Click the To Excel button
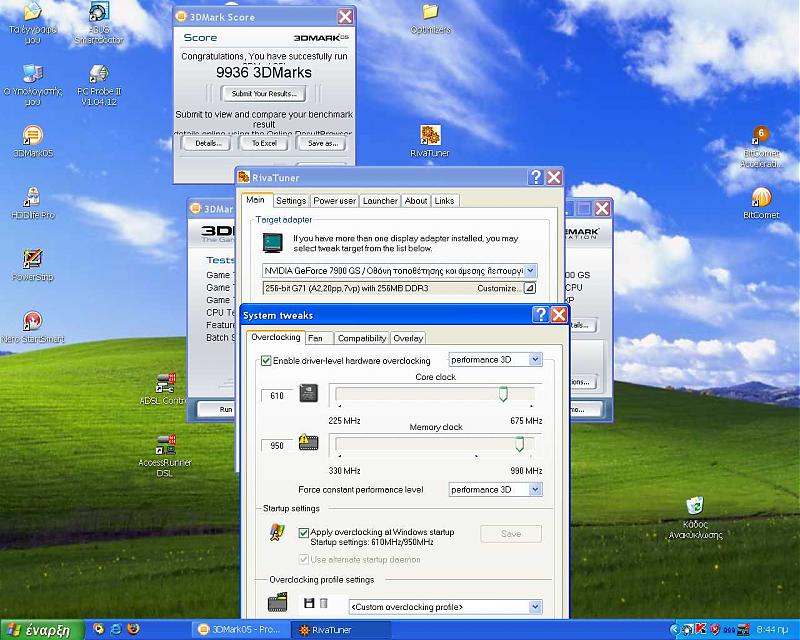 (264, 143)
